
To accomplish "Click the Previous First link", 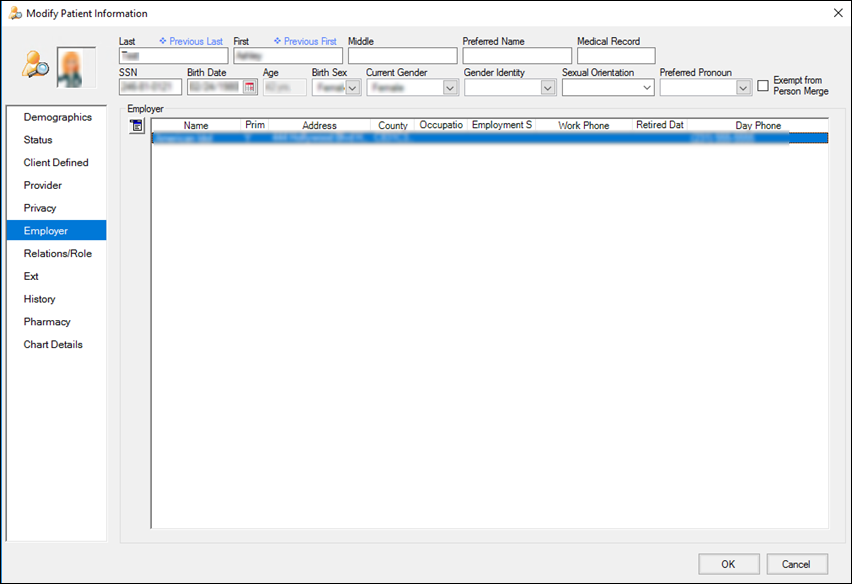I will click(x=310, y=41).
